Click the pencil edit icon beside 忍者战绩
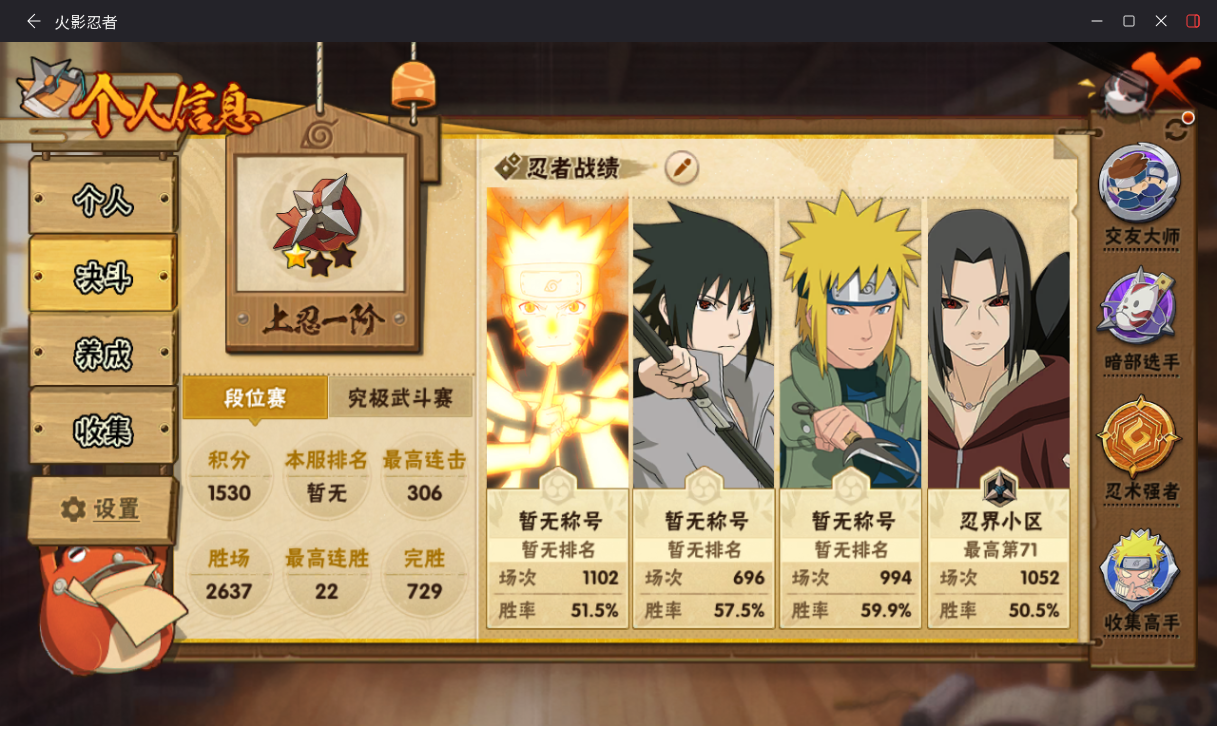 click(x=682, y=166)
